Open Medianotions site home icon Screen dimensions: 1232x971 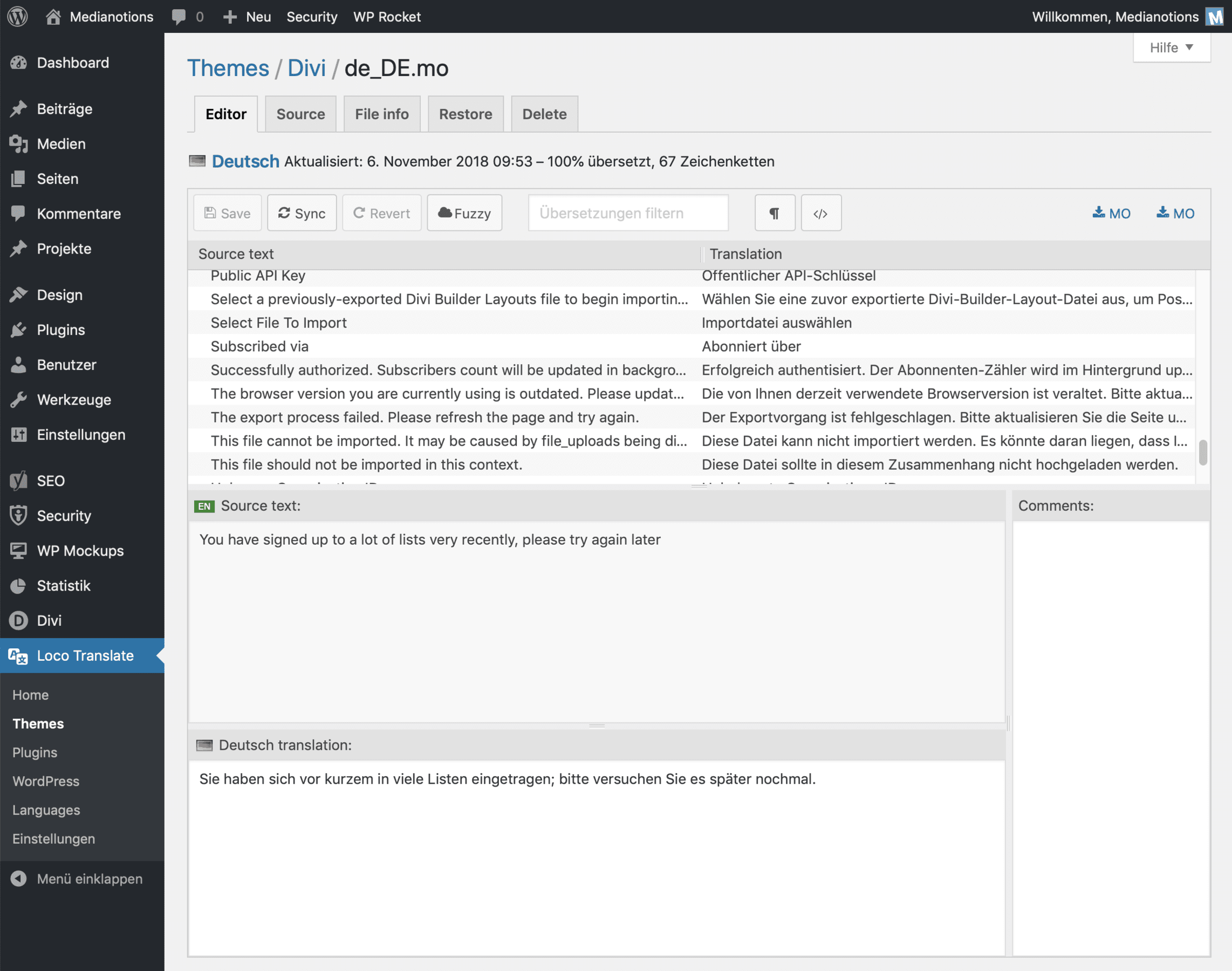[53, 17]
